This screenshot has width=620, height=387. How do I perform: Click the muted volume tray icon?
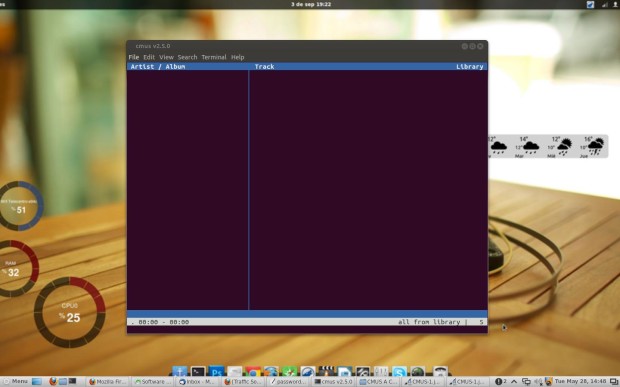[x=538, y=382]
